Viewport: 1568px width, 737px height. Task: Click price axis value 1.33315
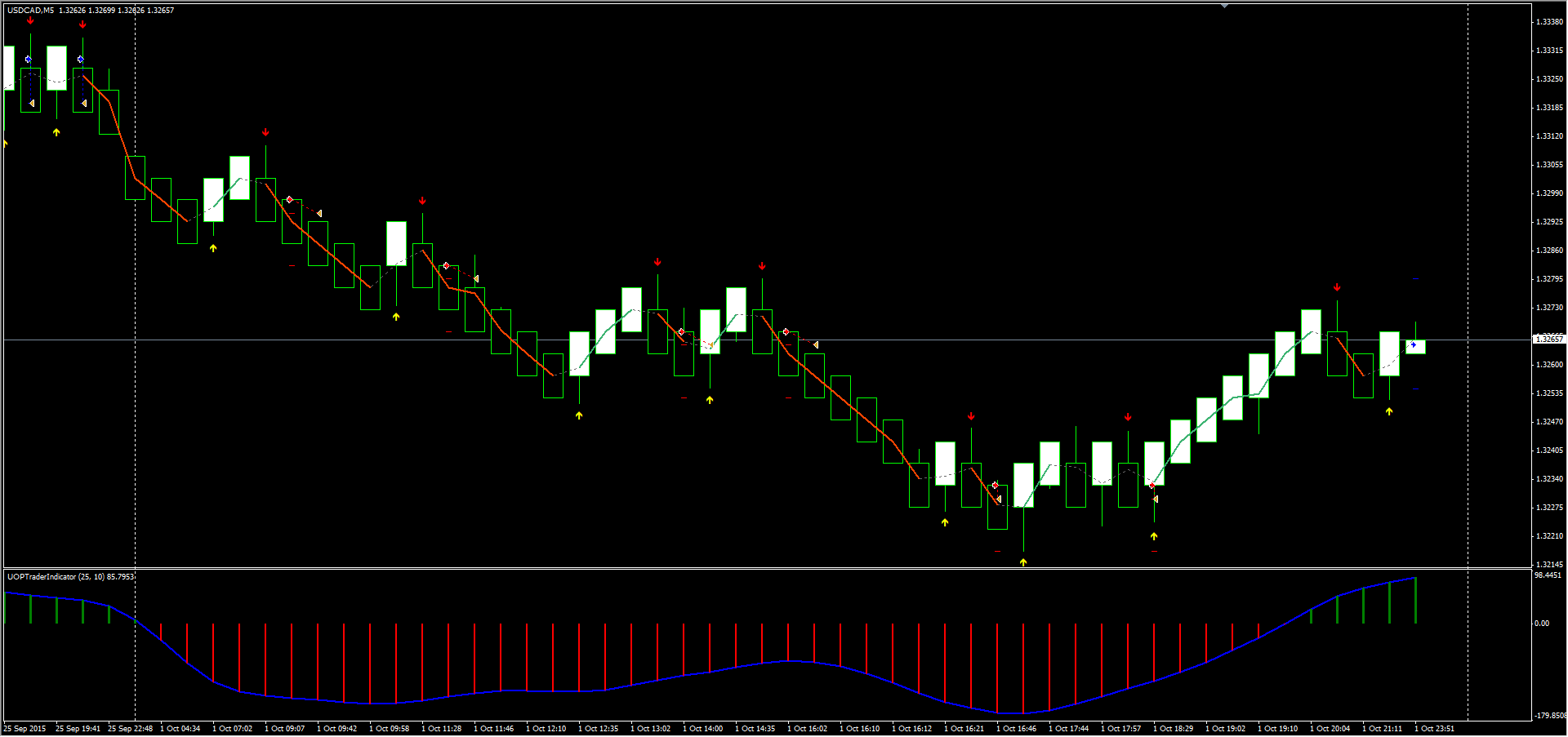pos(1550,51)
